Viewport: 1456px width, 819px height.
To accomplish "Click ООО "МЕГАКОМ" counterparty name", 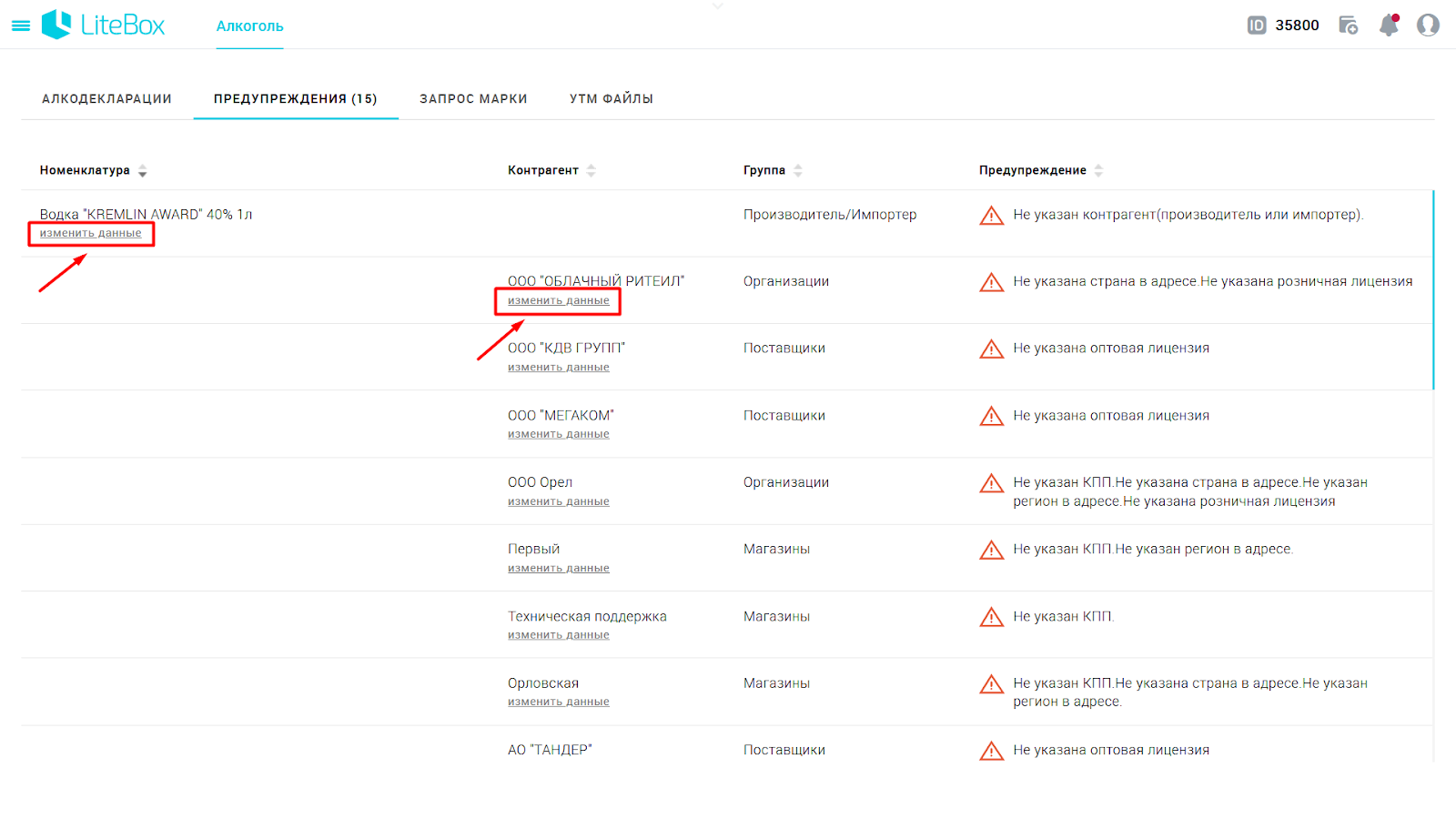I will pos(561,416).
